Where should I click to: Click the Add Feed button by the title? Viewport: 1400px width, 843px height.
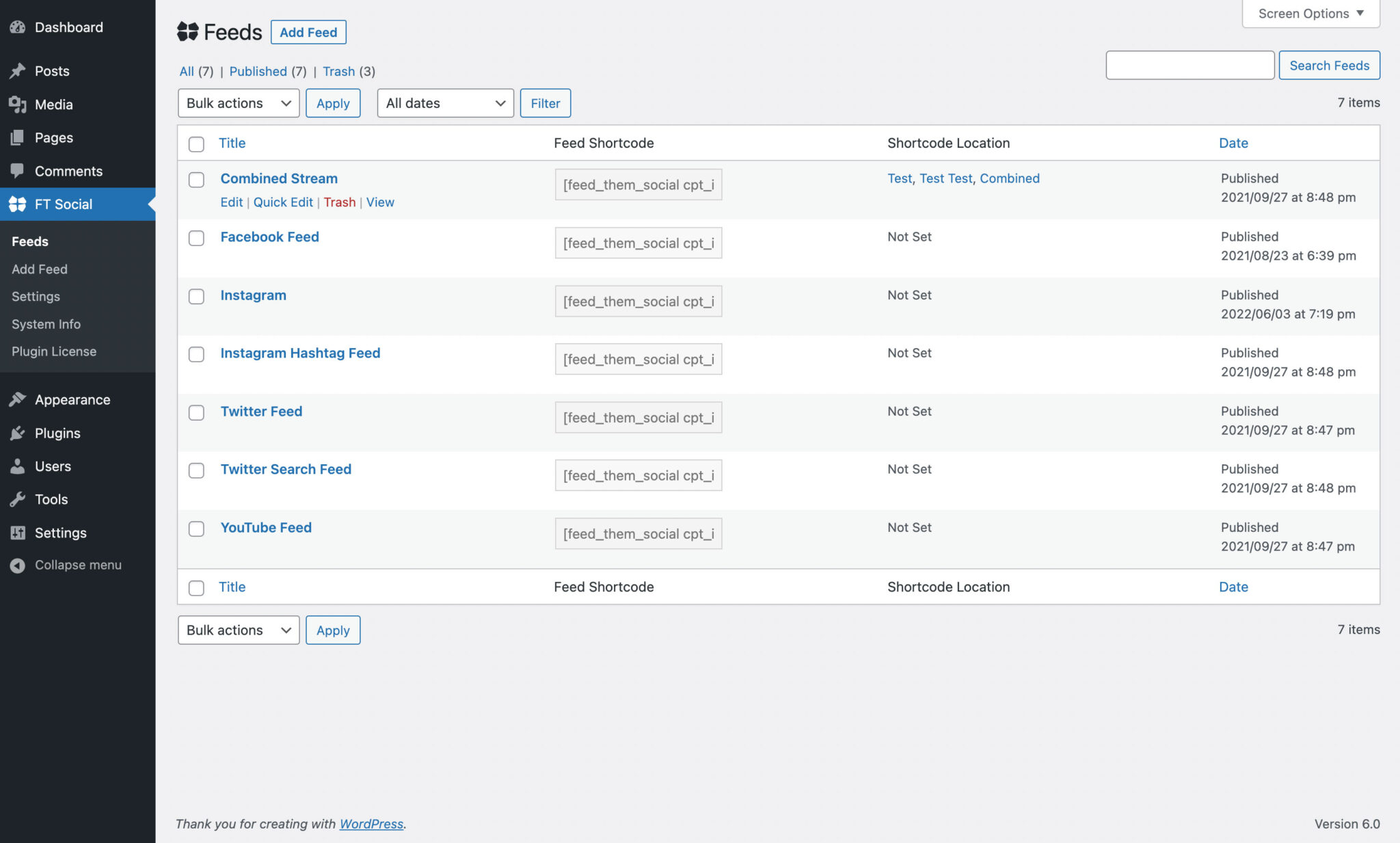click(308, 32)
